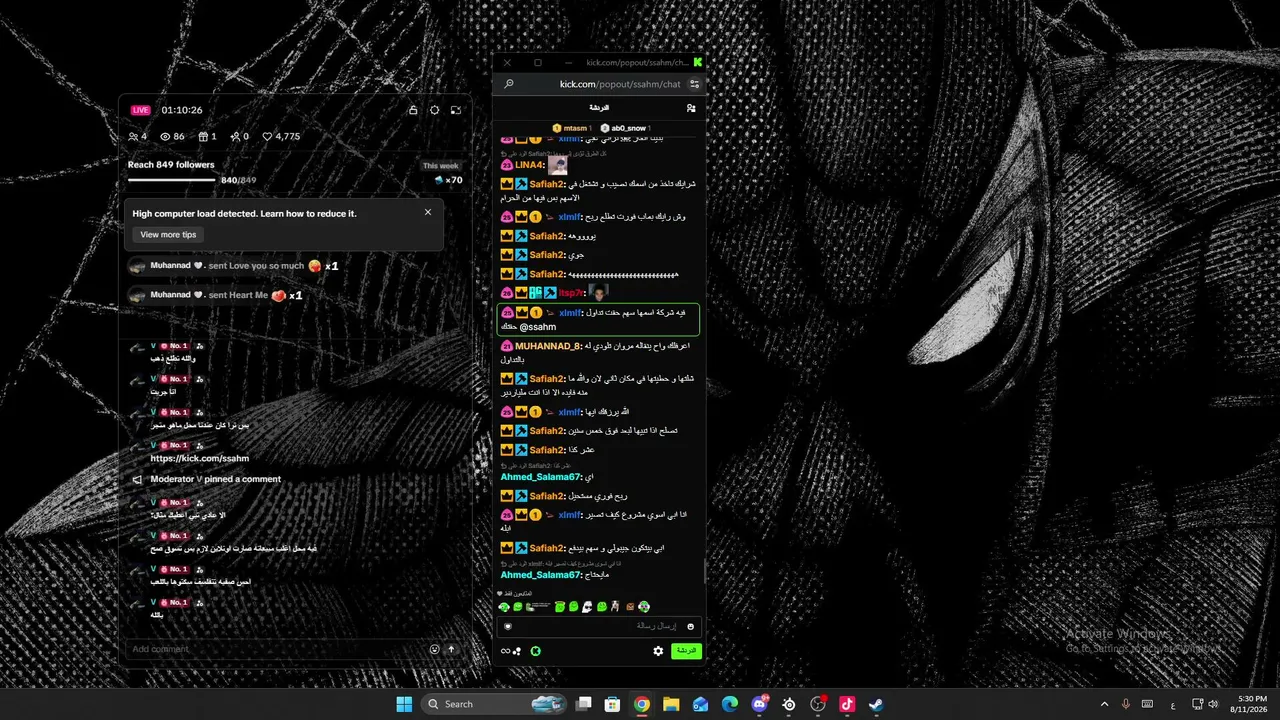Click the subscribers-only heart label above emotes
This screenshot has width=1280, height=720.
pyautogui.click(x=514, y=593)
